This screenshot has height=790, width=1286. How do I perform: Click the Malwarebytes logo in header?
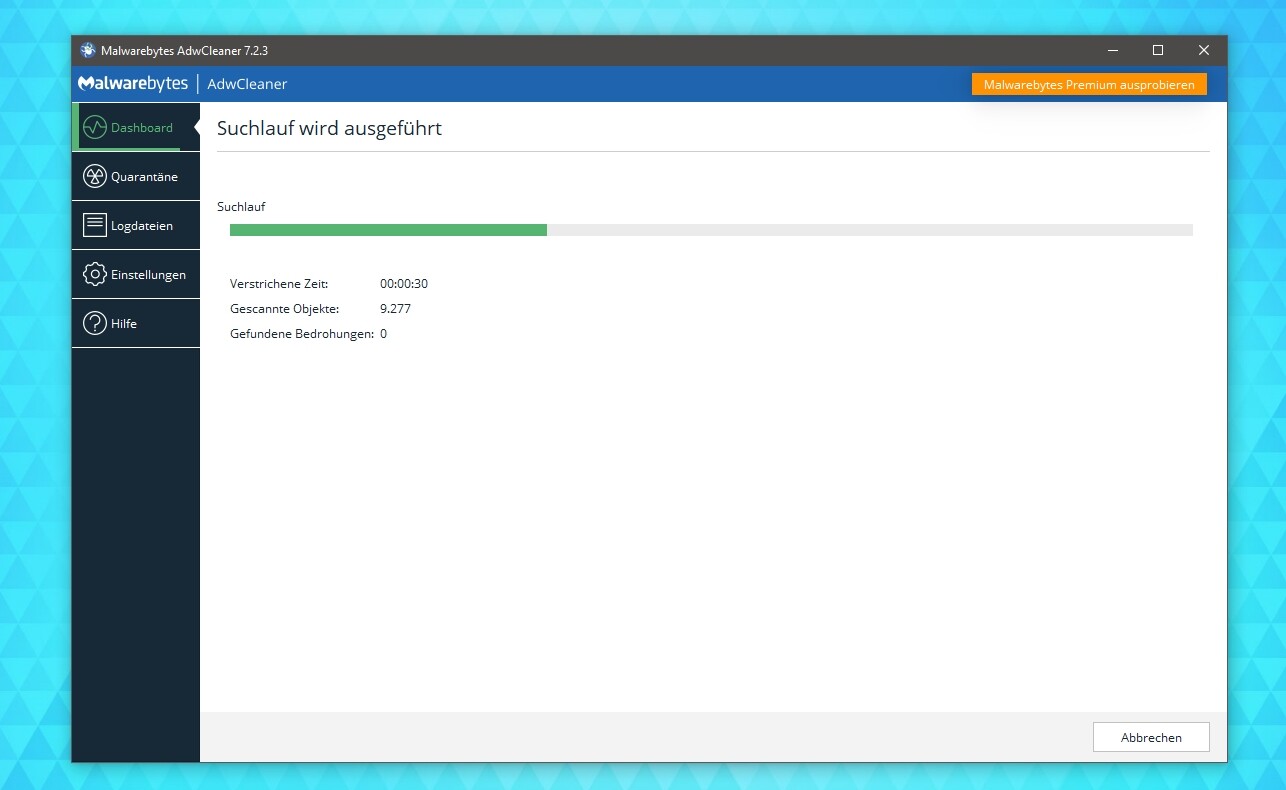[x=133, y=84]
